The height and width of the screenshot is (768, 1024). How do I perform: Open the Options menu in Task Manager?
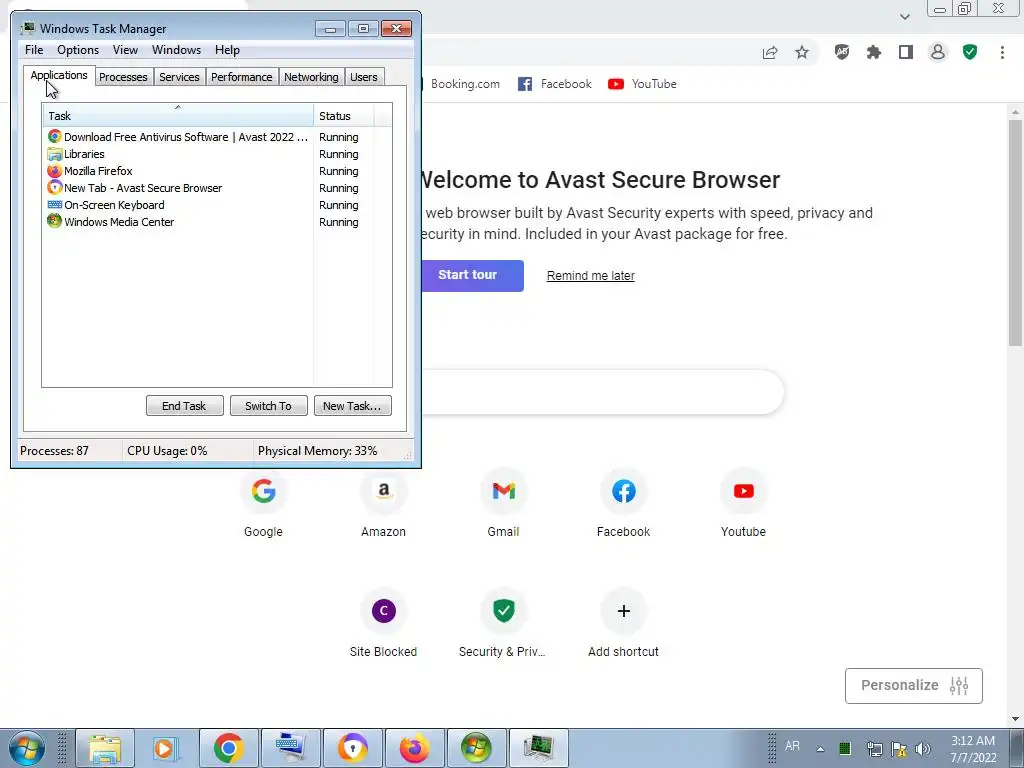tap(78, 50)
